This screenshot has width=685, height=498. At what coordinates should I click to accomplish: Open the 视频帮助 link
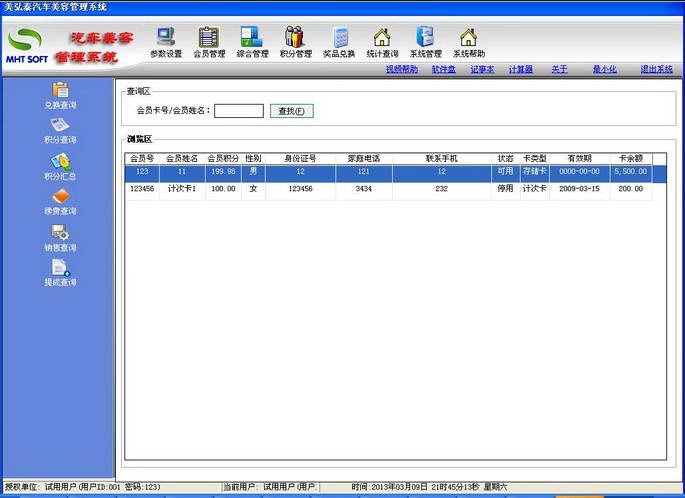coord(402,69)
